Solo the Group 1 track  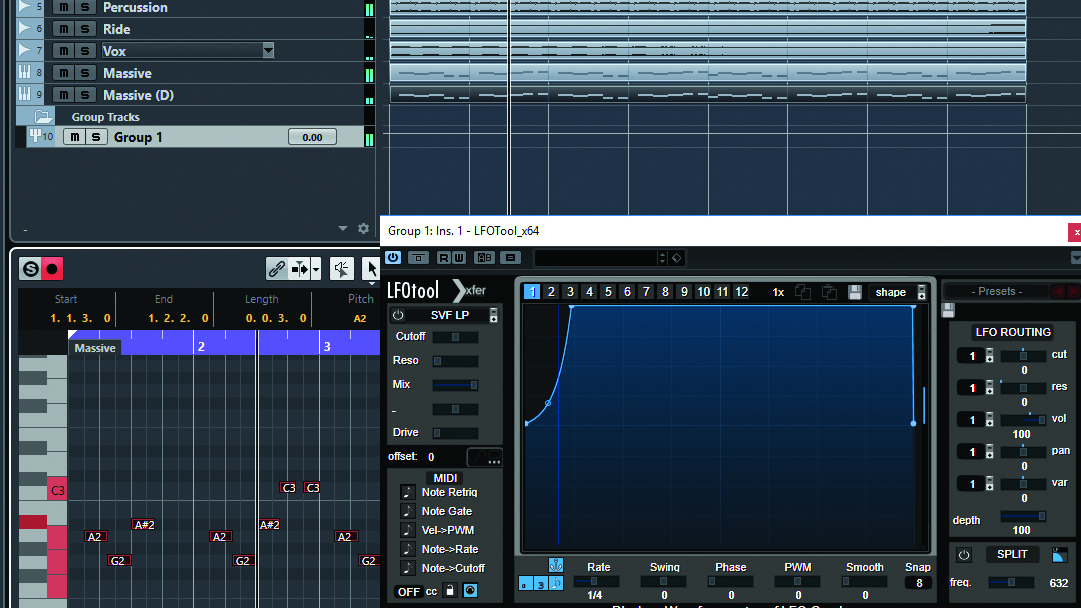click(96, 137)
